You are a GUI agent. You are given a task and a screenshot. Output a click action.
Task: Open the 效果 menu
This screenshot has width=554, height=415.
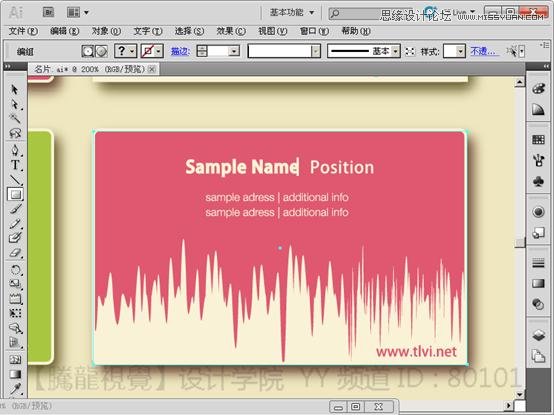click(x=231, y=31)
